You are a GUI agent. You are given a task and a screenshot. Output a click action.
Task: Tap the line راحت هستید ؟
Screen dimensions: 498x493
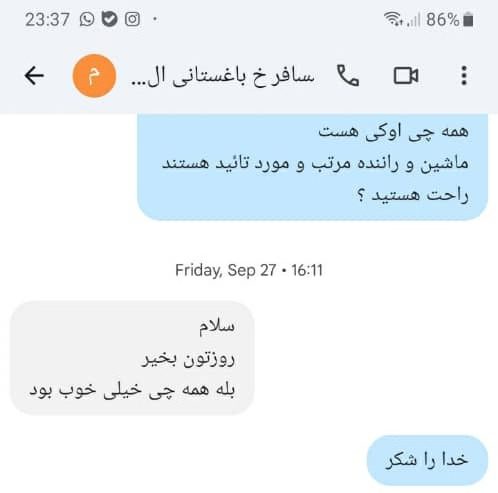pyautogui.click(x=413, y=195)
